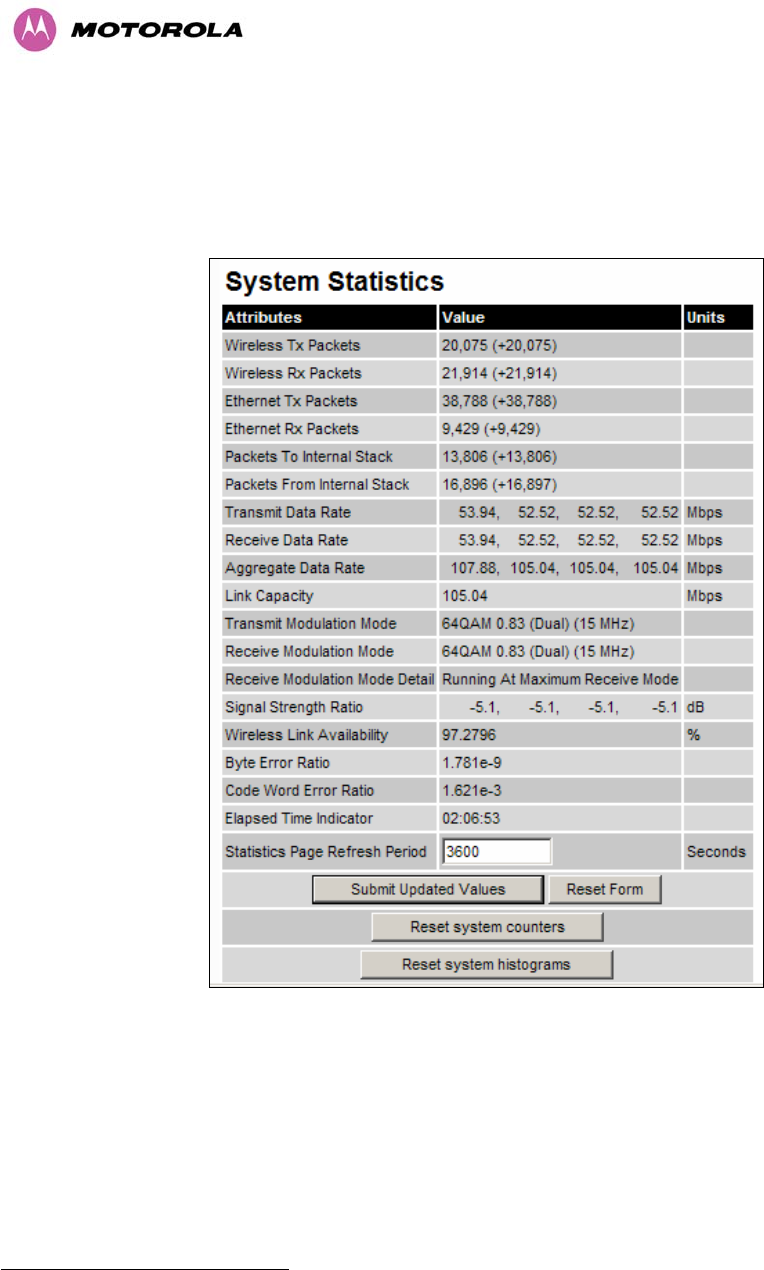Click the Link Capacity value 105.04
The height and width of the screenshot is (1270, 764).
[x=464, y=596]
